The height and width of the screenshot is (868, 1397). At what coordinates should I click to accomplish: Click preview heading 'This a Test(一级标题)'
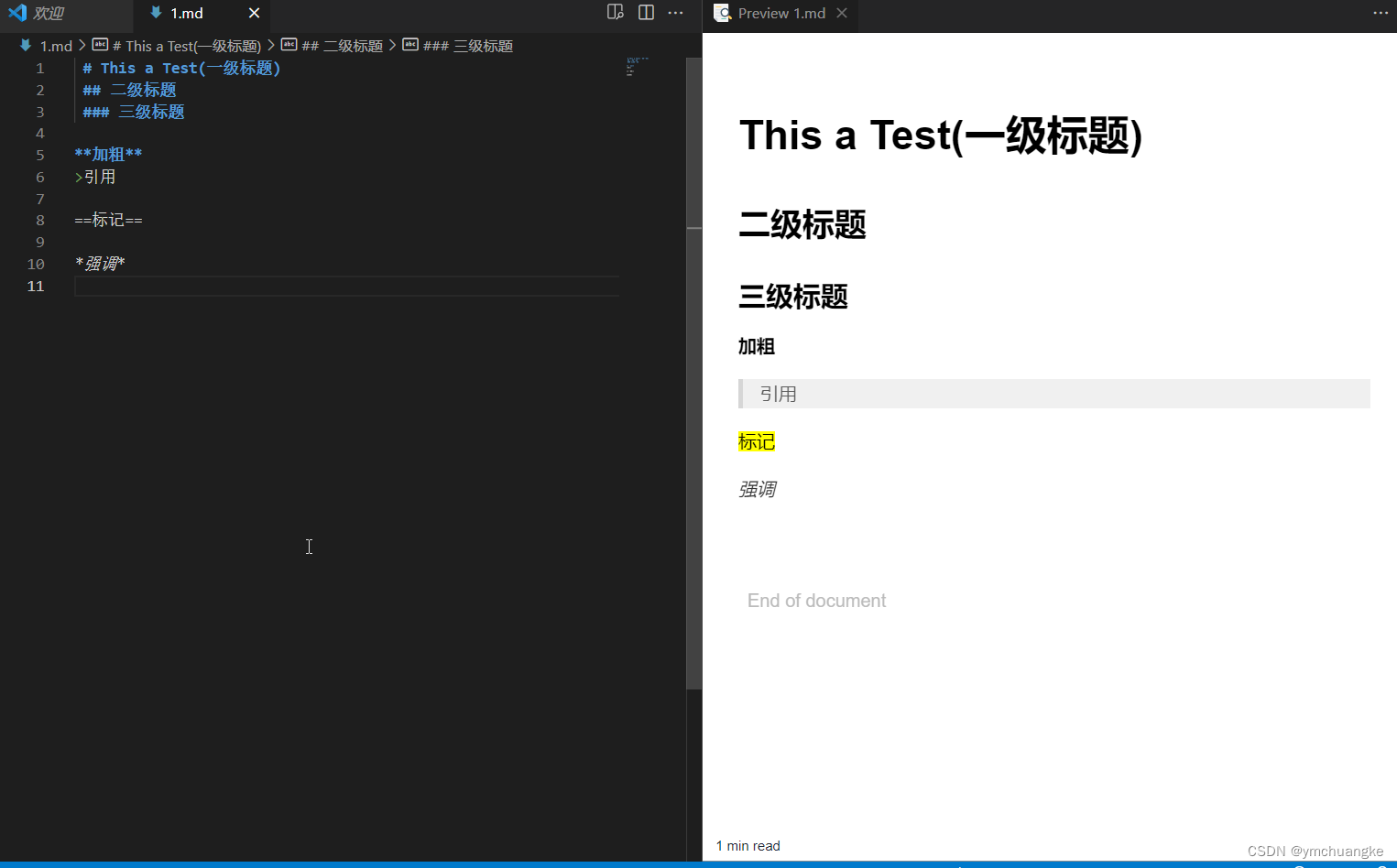coord(941,136)
